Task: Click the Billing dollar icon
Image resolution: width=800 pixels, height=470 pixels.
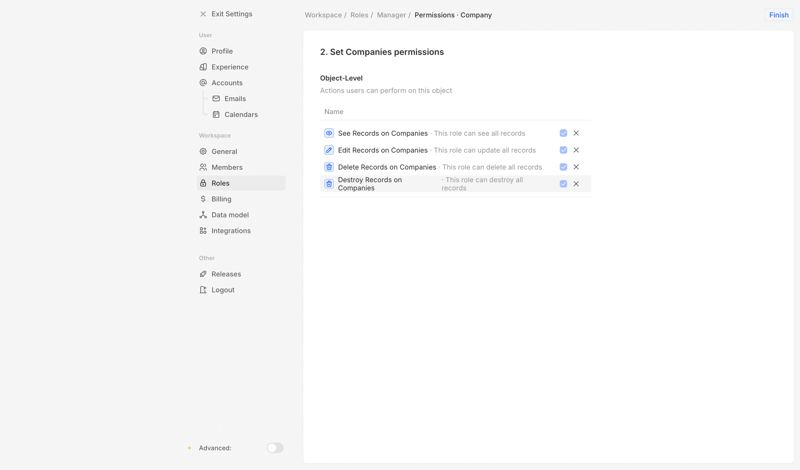Action: (203, 199)
